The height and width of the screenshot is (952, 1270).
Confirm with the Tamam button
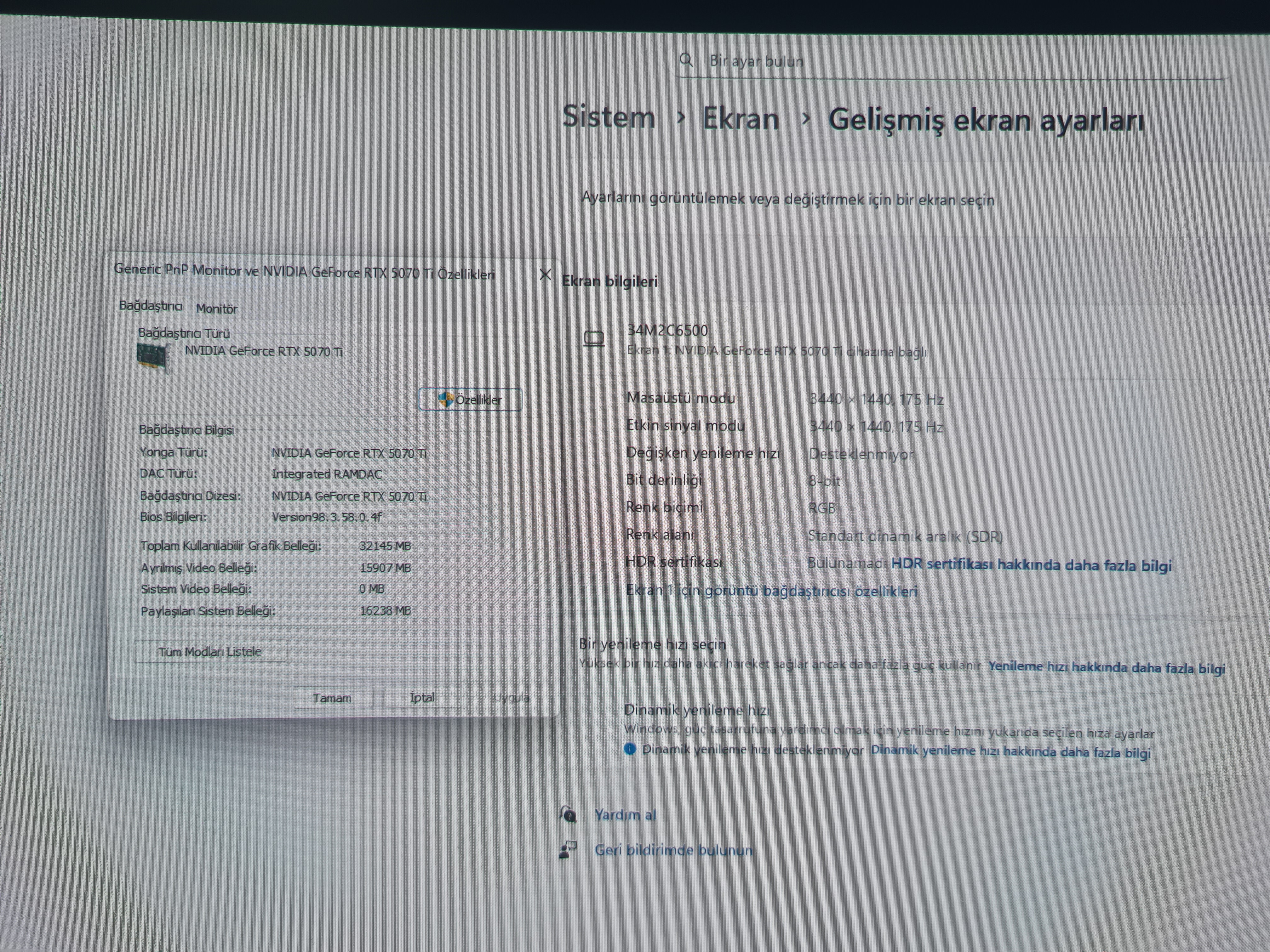[x=332, y=698]
